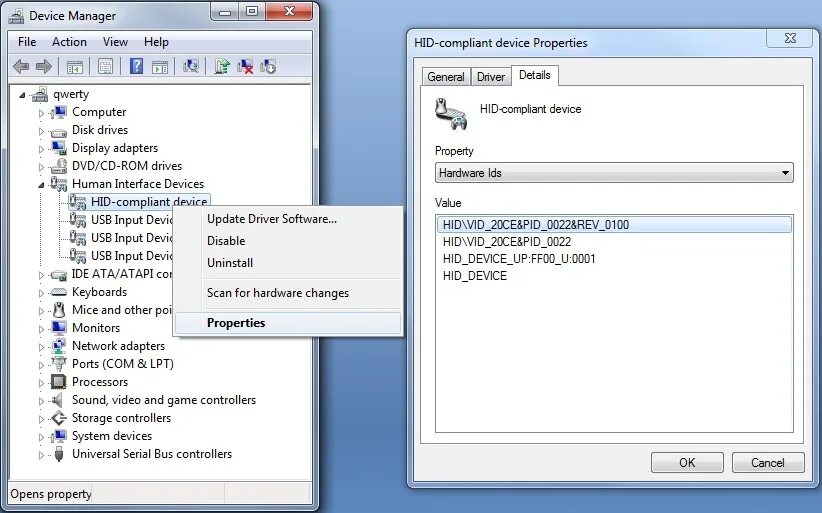Click the Monitors category icon
Image resolution: width=822 pixels, height=513 pixels.
(59, 328)
